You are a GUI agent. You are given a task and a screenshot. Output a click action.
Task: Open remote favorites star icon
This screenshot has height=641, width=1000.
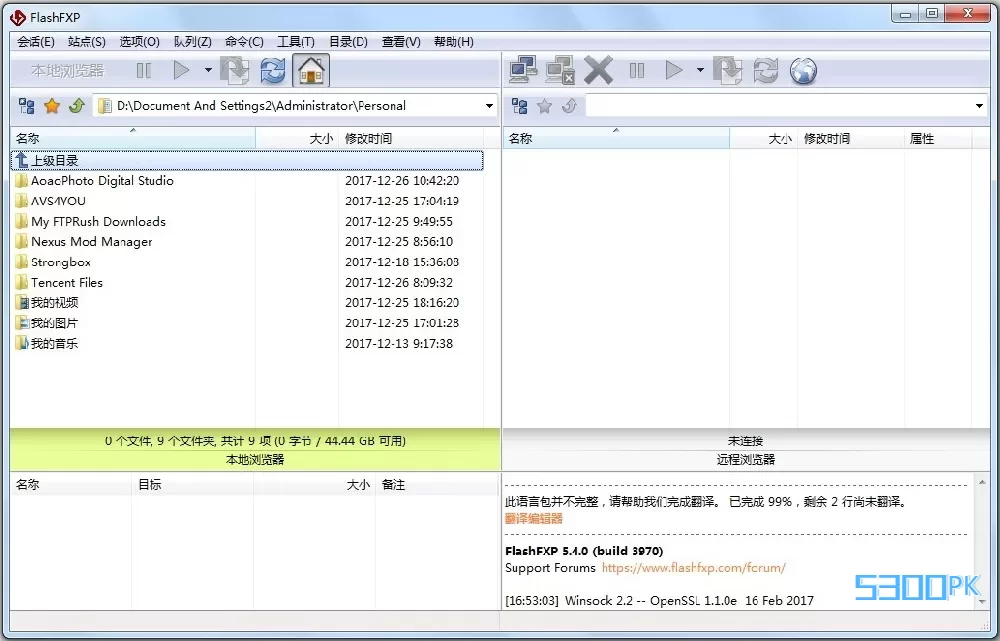click(x=544, y=106)
